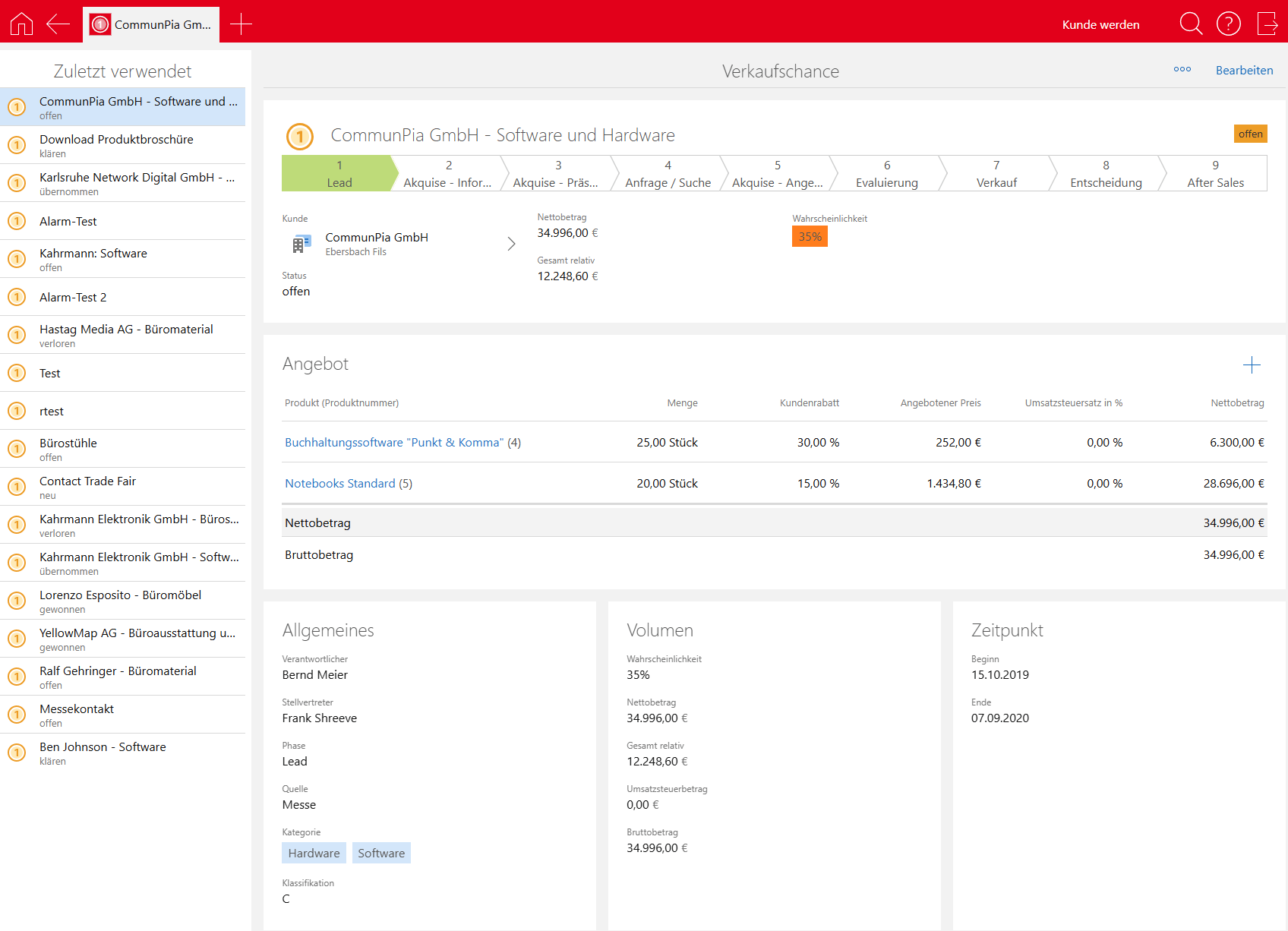Click the Software category tag
1288x931 pixels.
(381, 853)
